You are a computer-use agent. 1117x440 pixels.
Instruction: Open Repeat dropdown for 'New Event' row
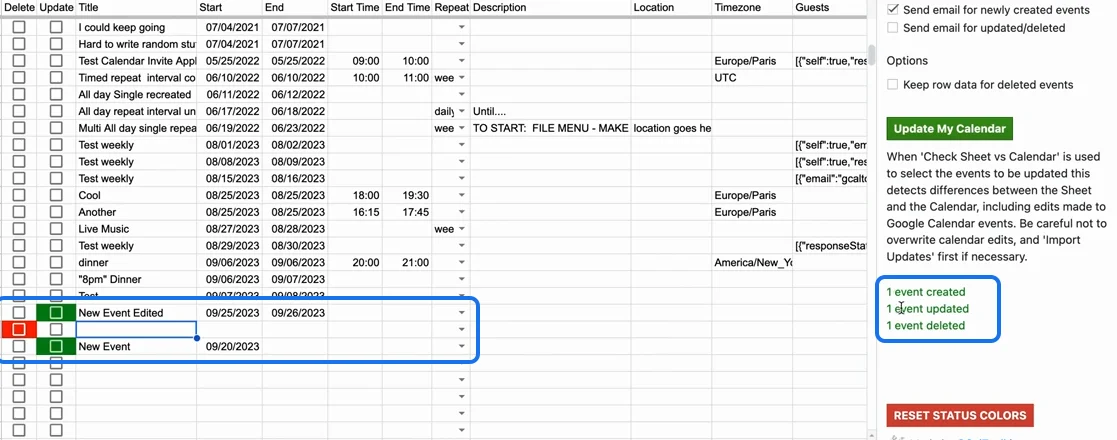[462, 347]
